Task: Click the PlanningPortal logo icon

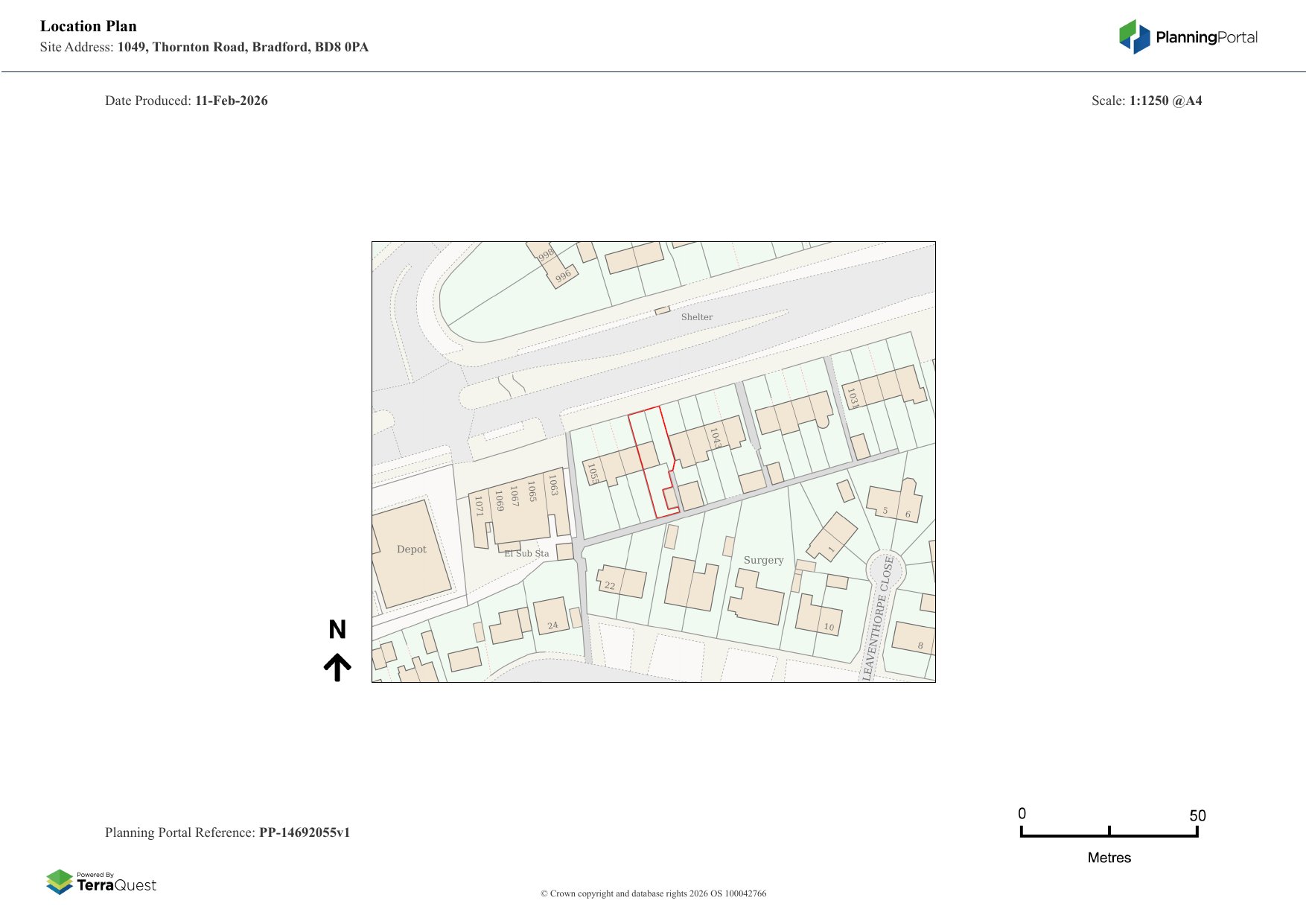Action: [1134, 36]
